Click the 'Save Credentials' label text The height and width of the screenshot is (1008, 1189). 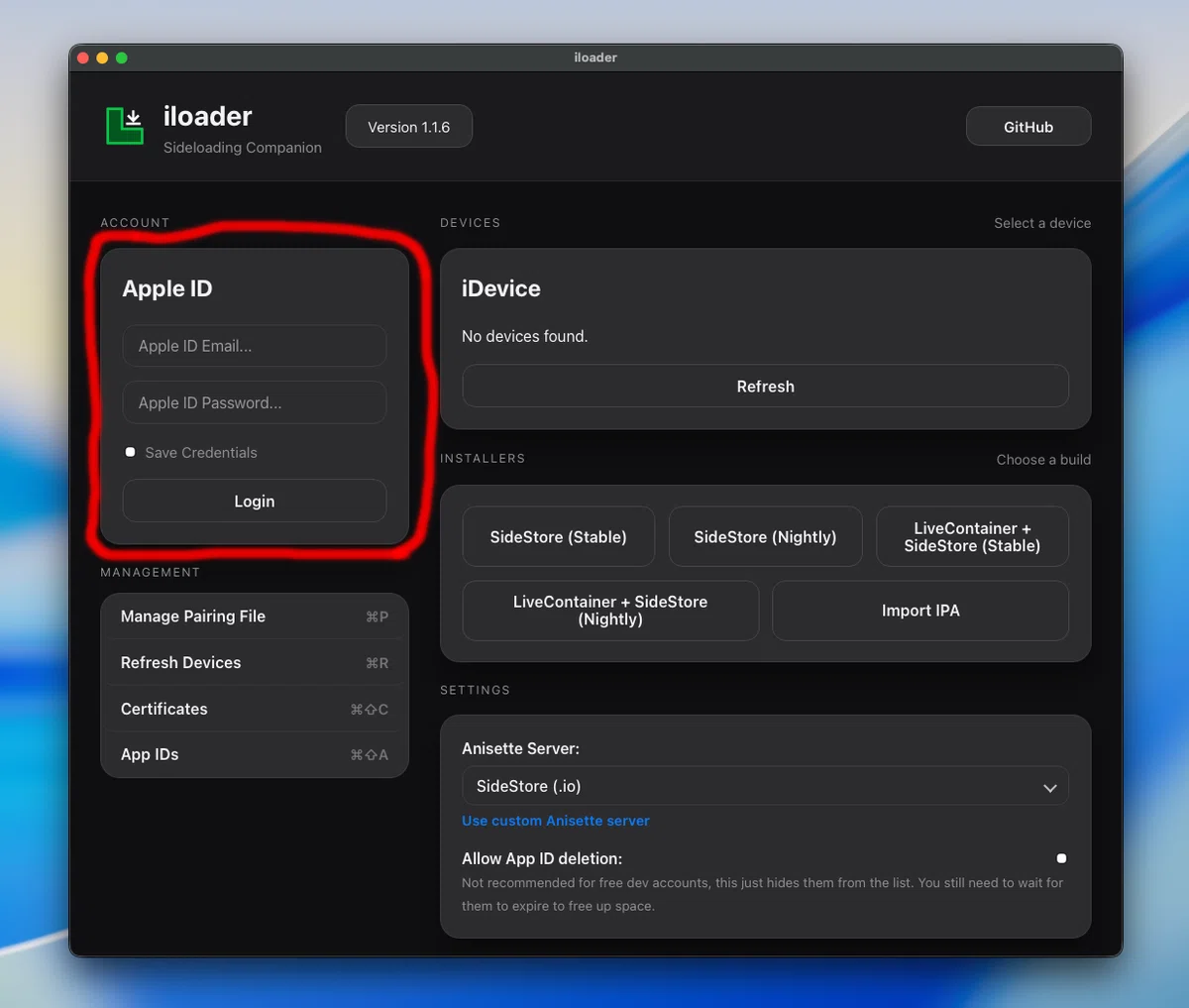201,452
